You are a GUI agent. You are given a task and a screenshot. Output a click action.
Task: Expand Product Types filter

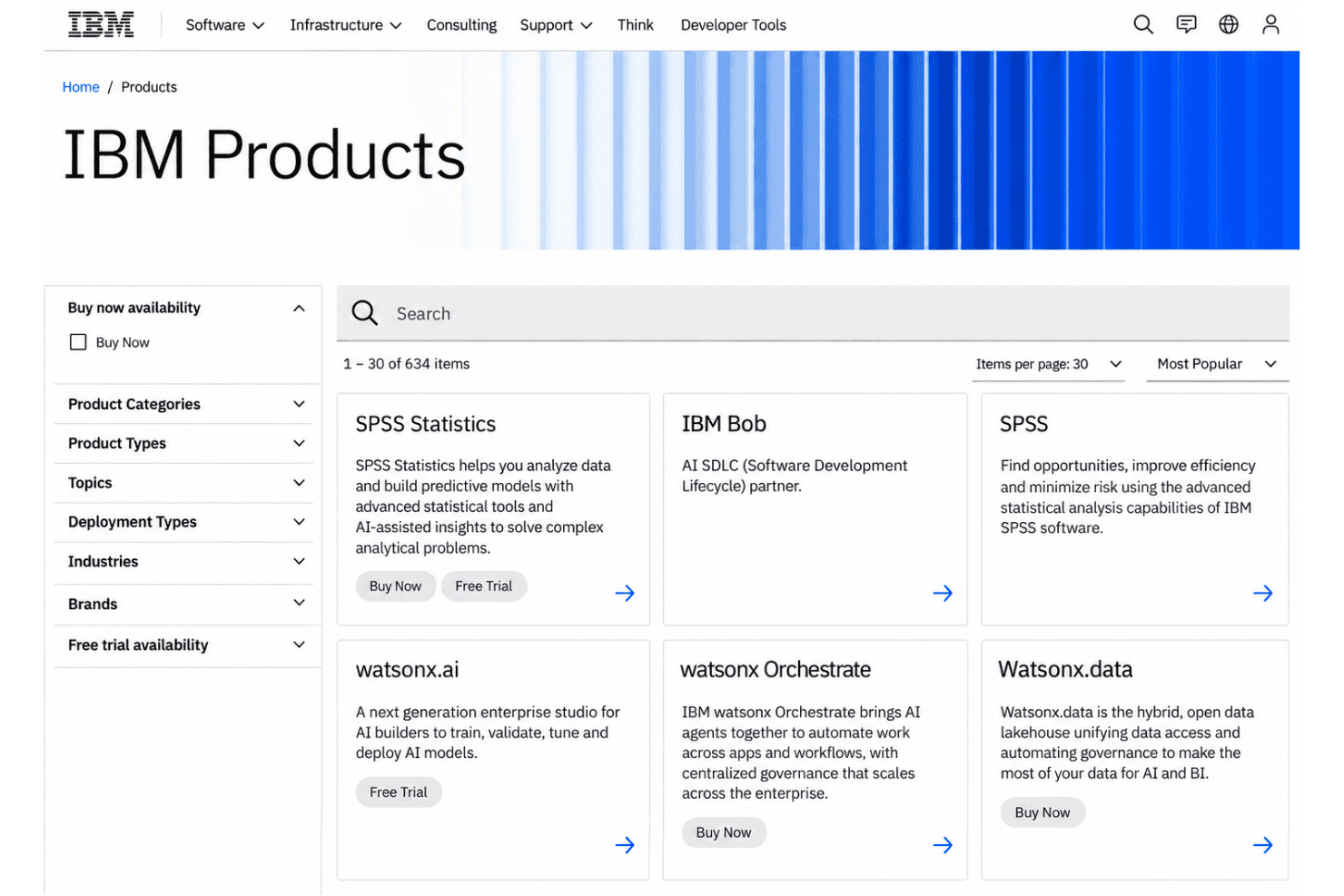pos(299,443)
